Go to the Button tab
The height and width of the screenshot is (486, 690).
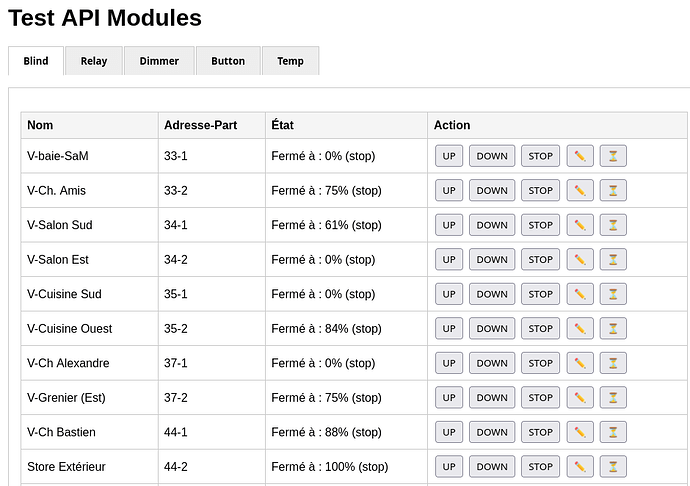point(228,61)
